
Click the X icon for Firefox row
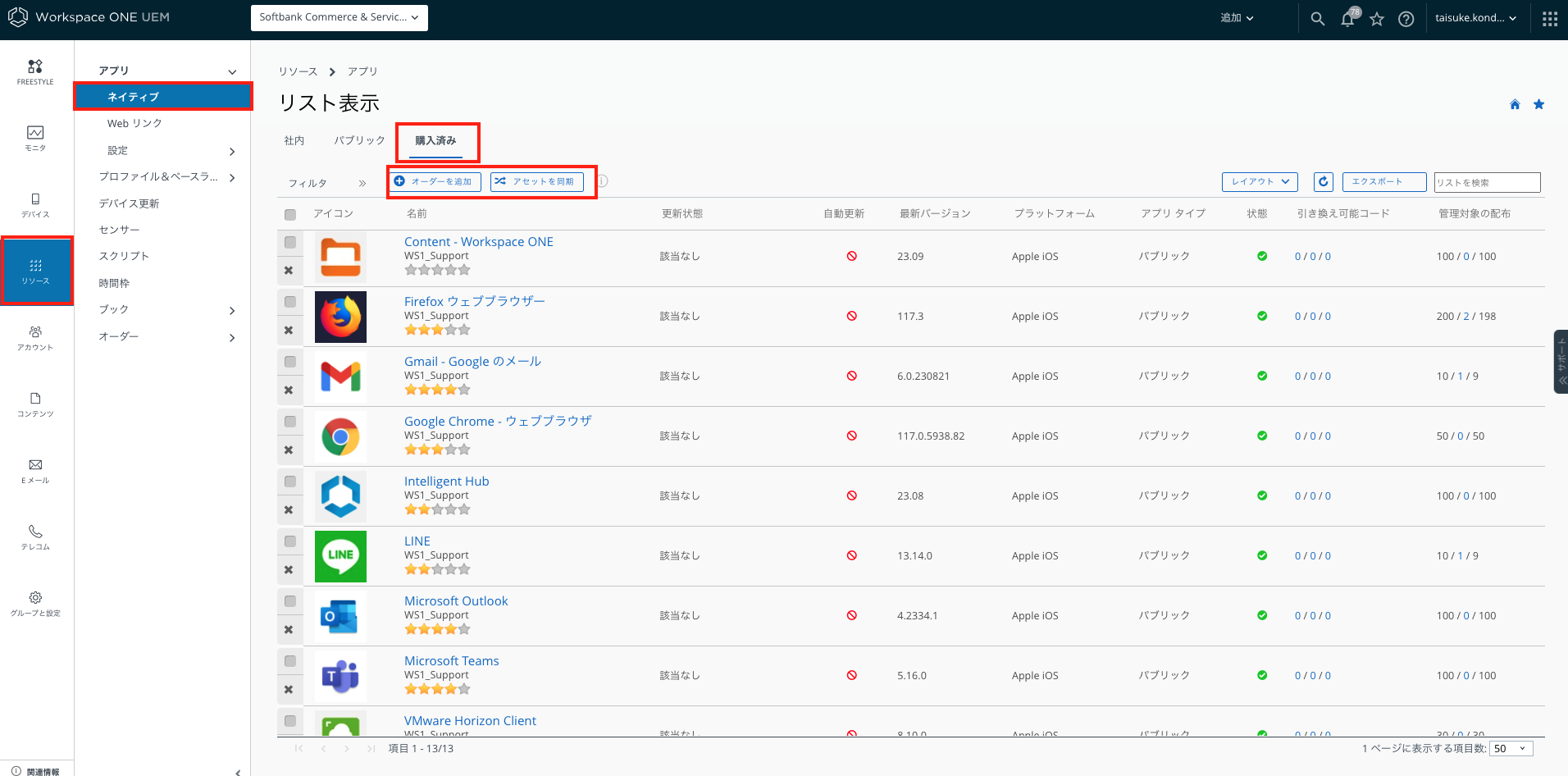(x=289, y=331)
